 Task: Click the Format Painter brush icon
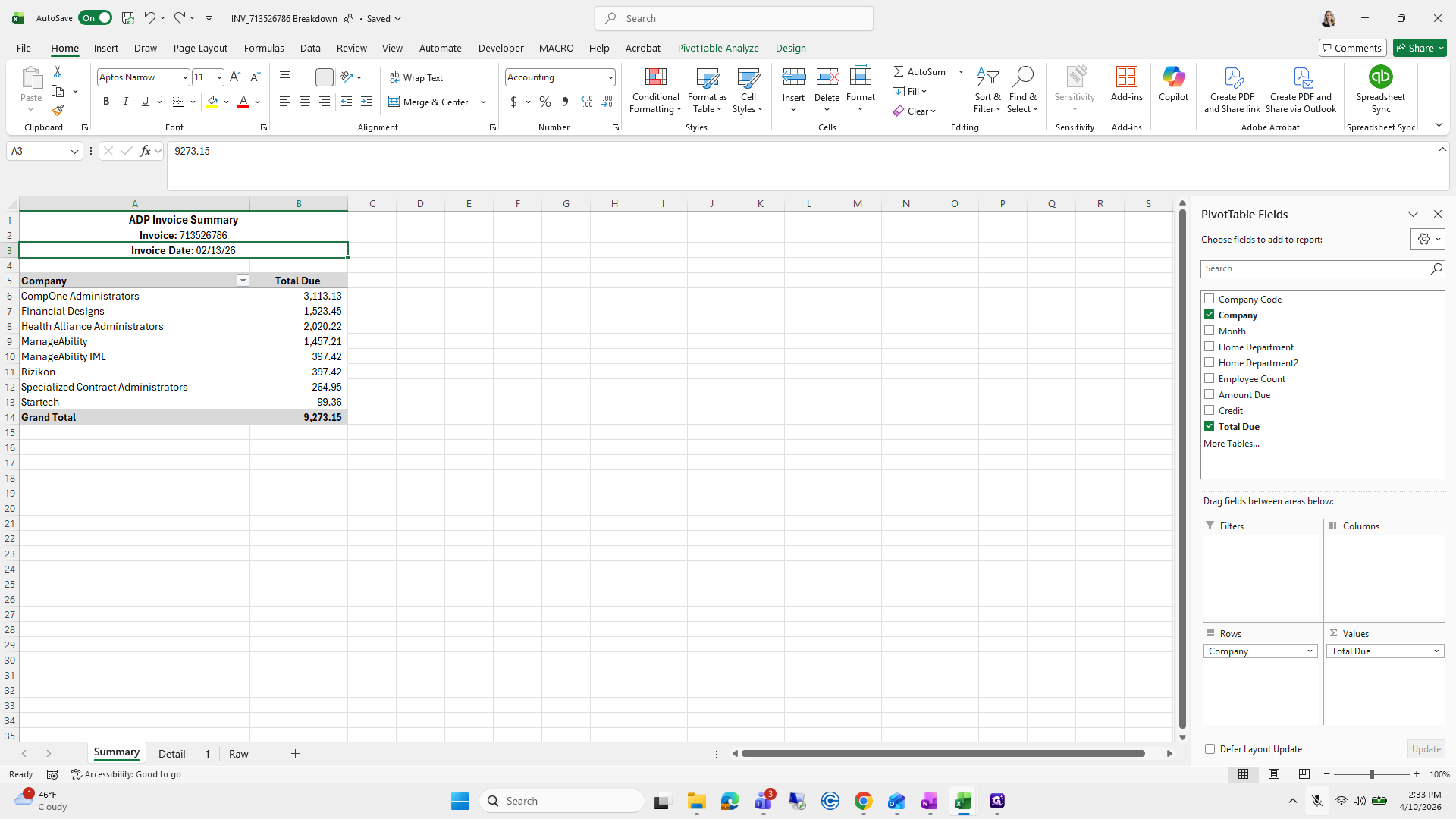(58, 111)
